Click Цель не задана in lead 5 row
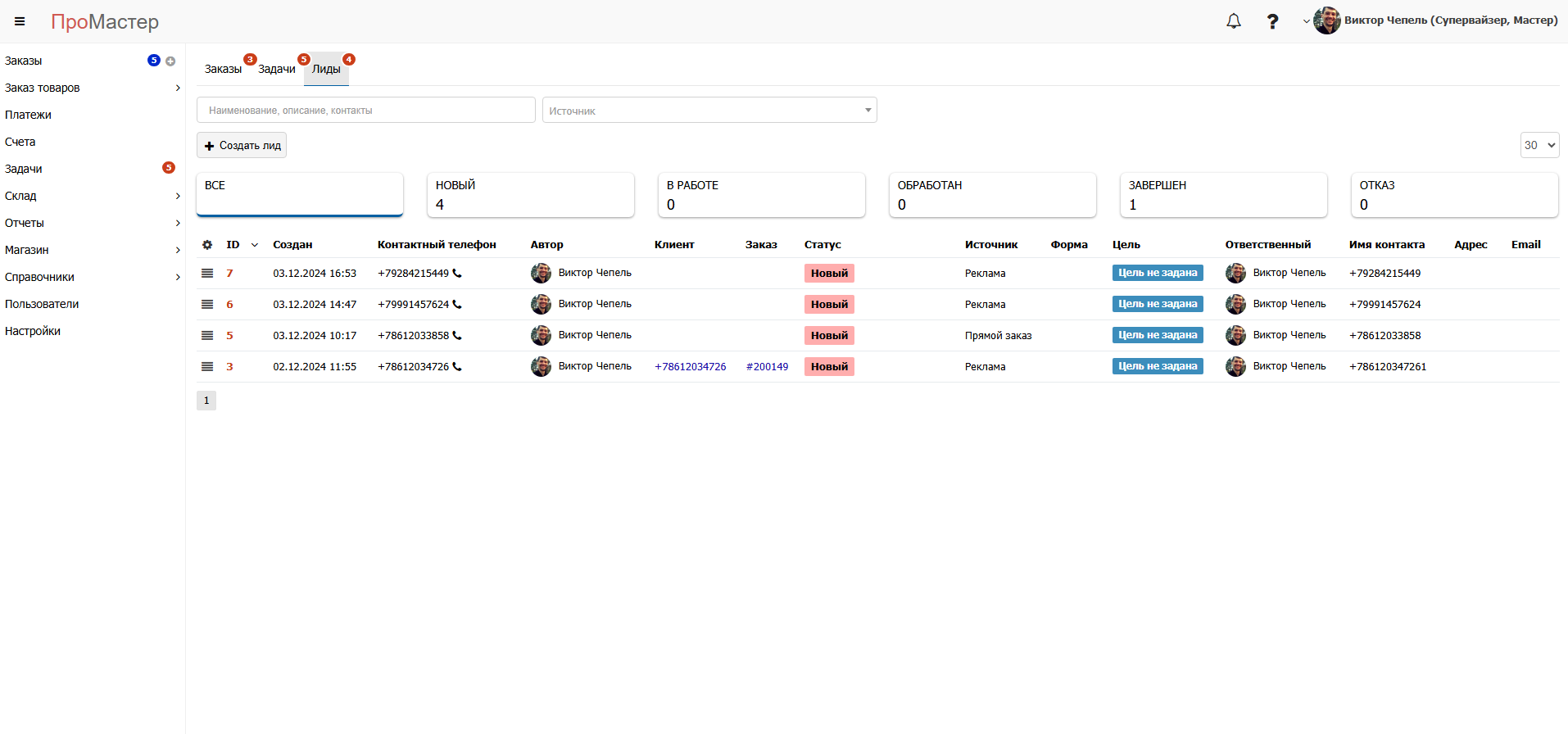Screen dimensions: 1568x734 pos(1158,335)
